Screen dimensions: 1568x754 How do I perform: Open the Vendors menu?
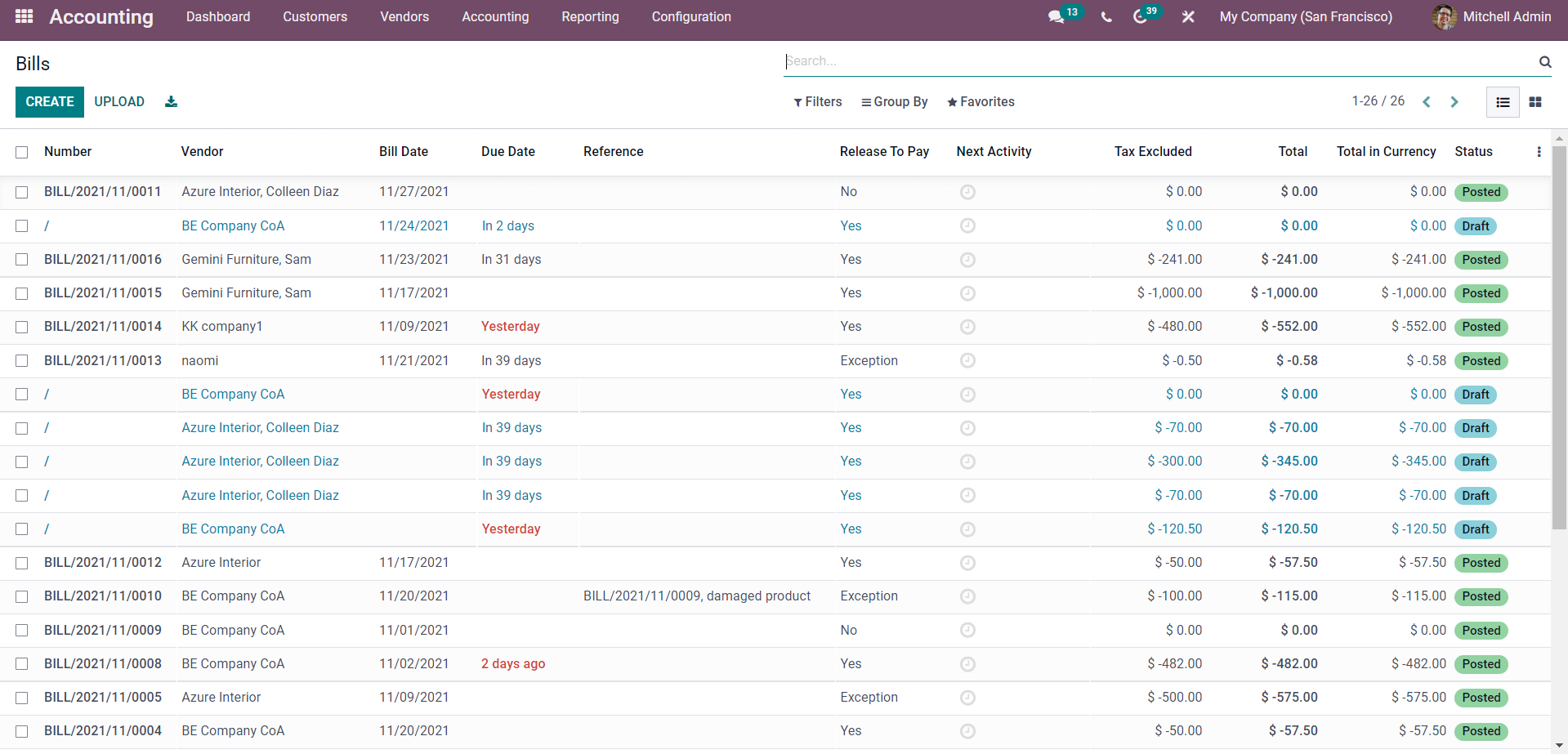pyautogui.click(x=404, y=17)
